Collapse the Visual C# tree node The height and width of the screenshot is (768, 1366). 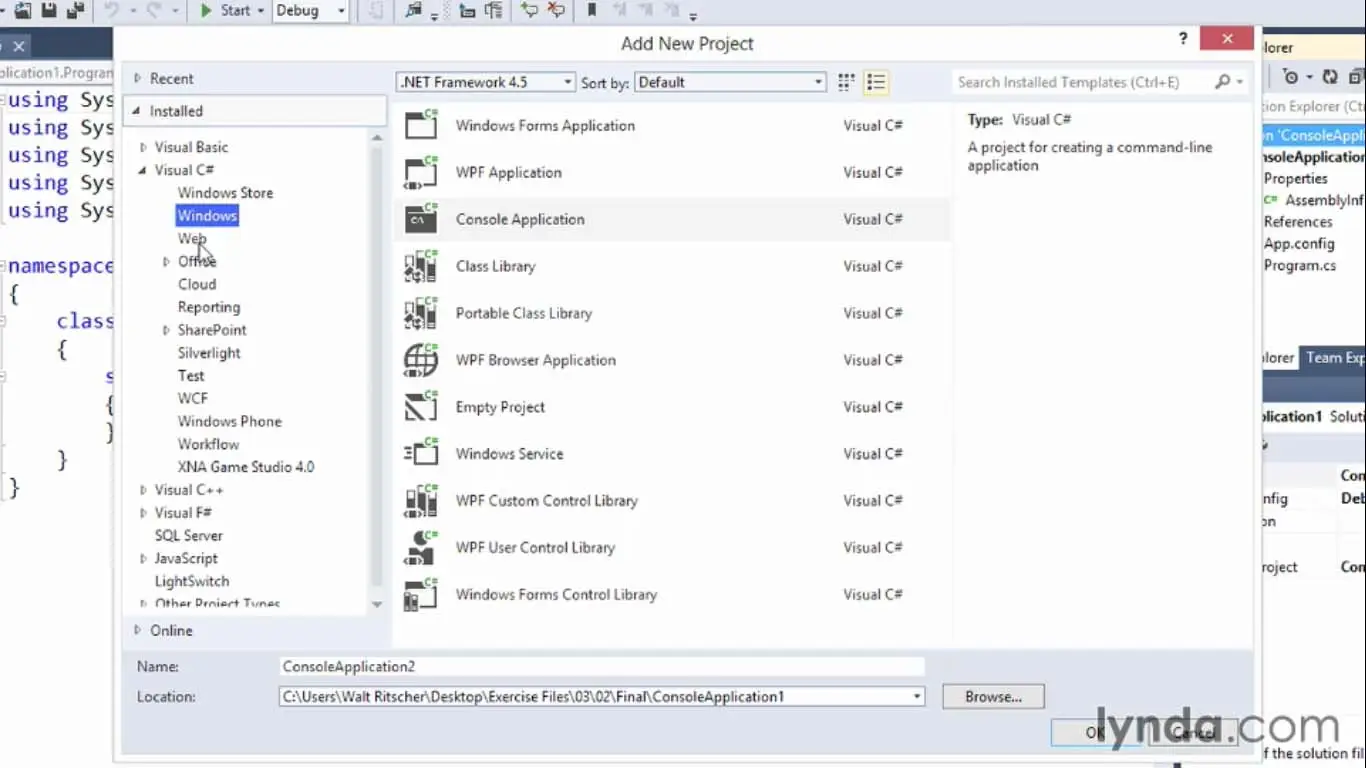coord(144,170)
